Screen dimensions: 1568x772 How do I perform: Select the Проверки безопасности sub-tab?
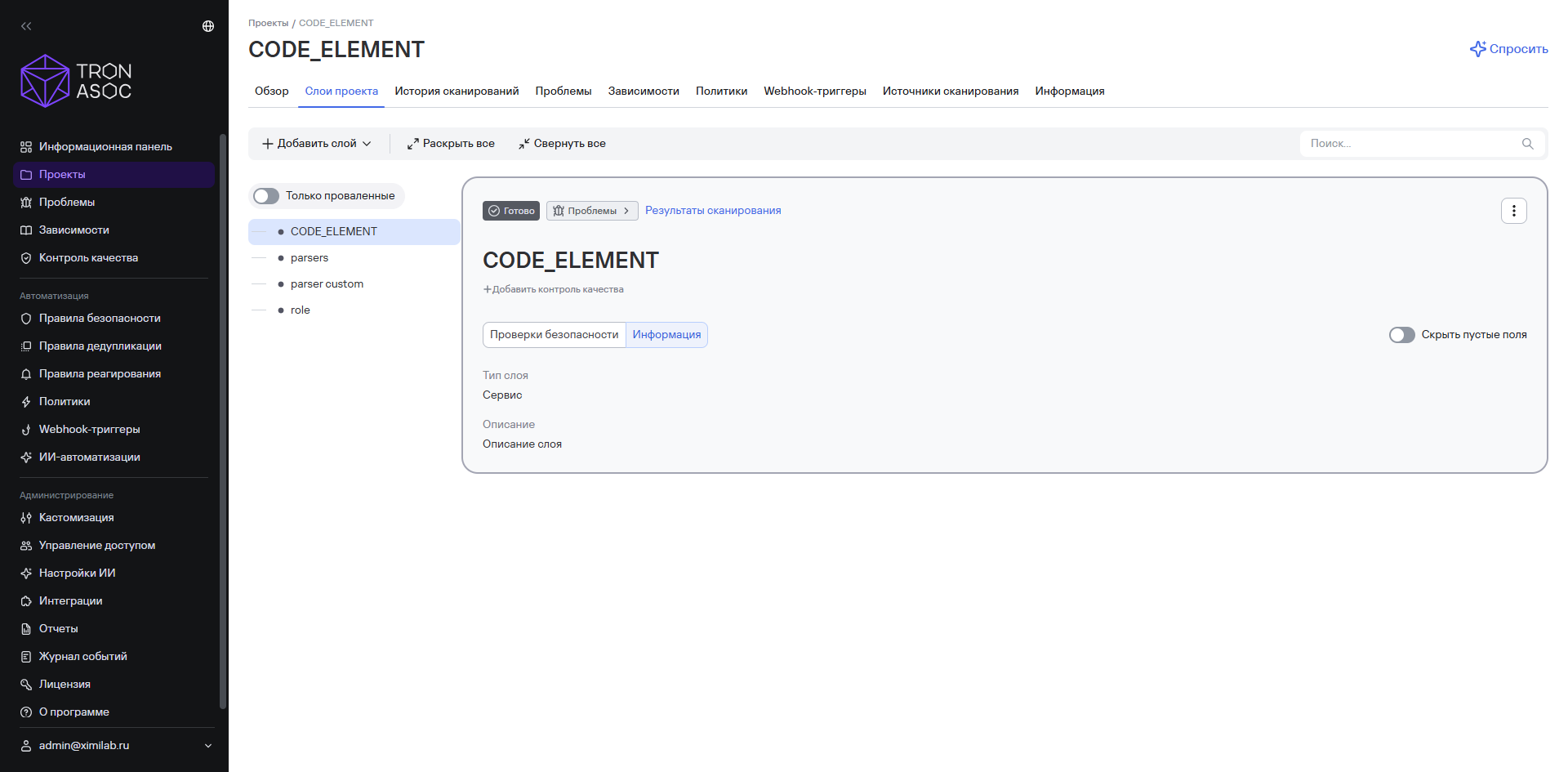(x=555, y=335)
